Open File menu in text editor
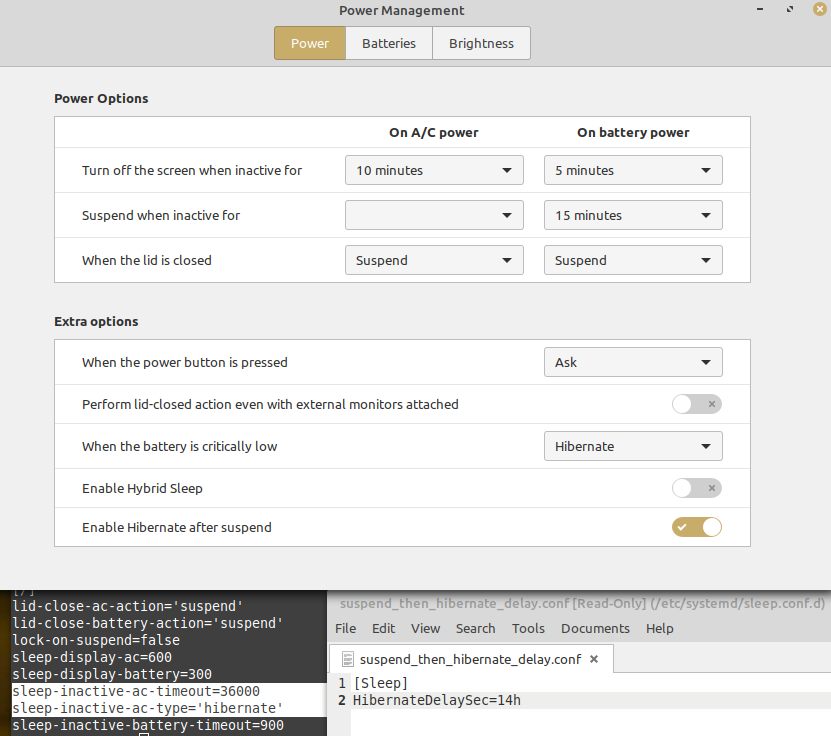Viewport: 831px width, 736px height. click(346, 628)
